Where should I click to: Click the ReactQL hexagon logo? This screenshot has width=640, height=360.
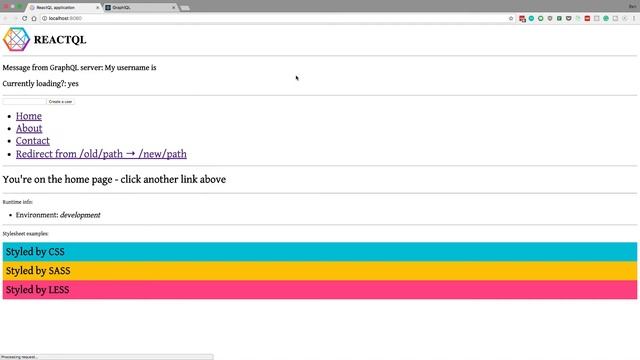[x=16, y=39]
